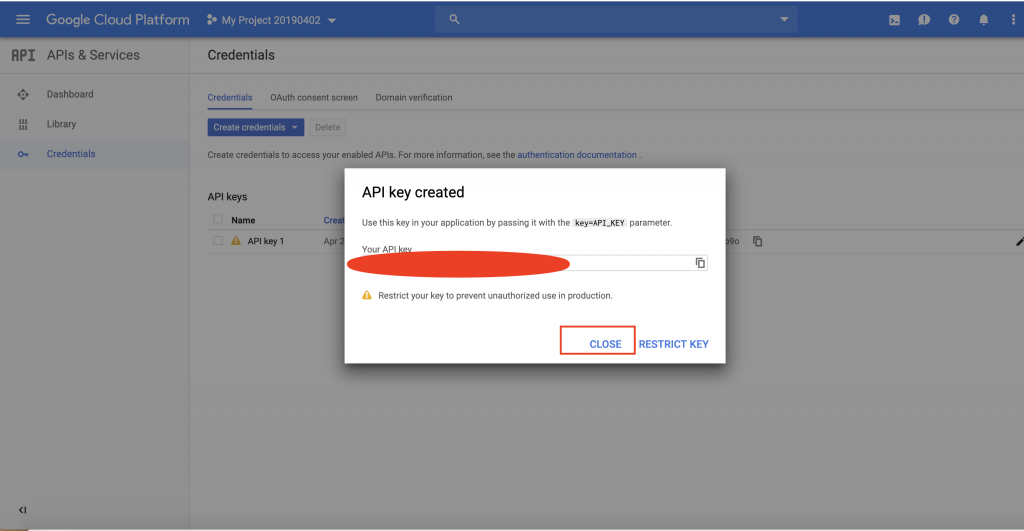Click the project selector hexagon icon
1024x531 pixels.
pyautogui.click(x=212, y=20)
